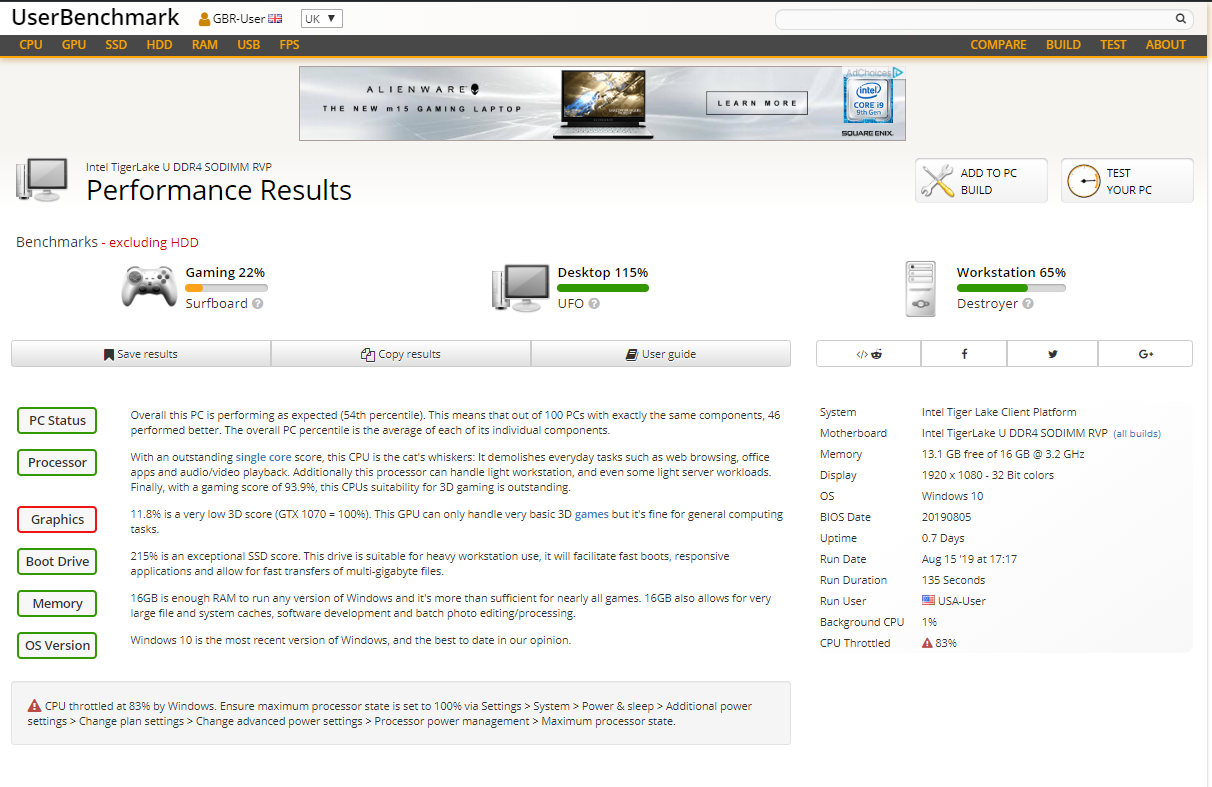Click the Workstation tower icon
This screenshot has height=787, width=1212.
point(920,289)
